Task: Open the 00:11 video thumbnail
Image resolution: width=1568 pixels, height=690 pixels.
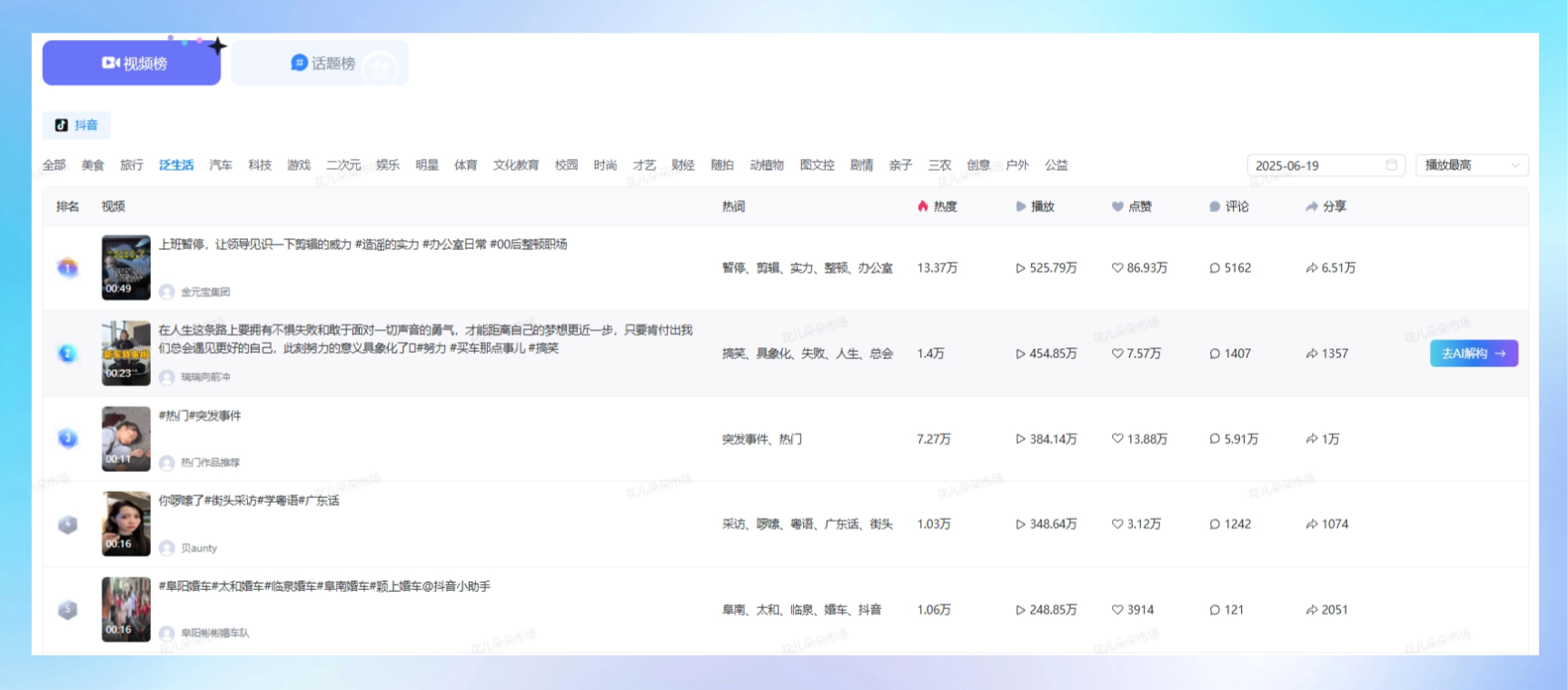Action: tap(126, 438)
